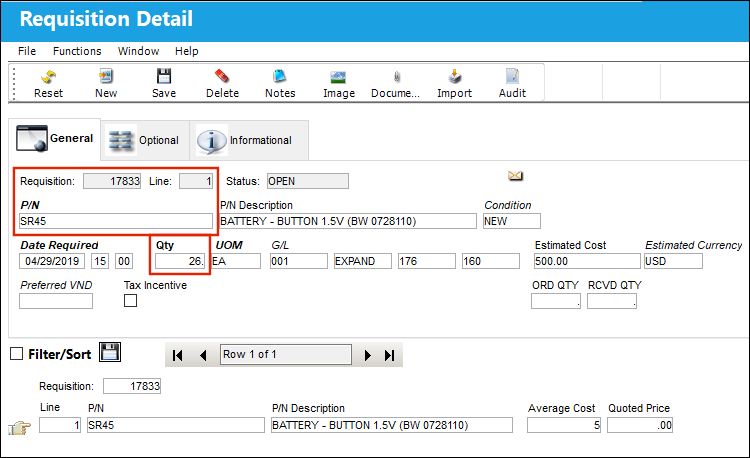Go to the next row

pyautogui.click(x=367, y=355)
